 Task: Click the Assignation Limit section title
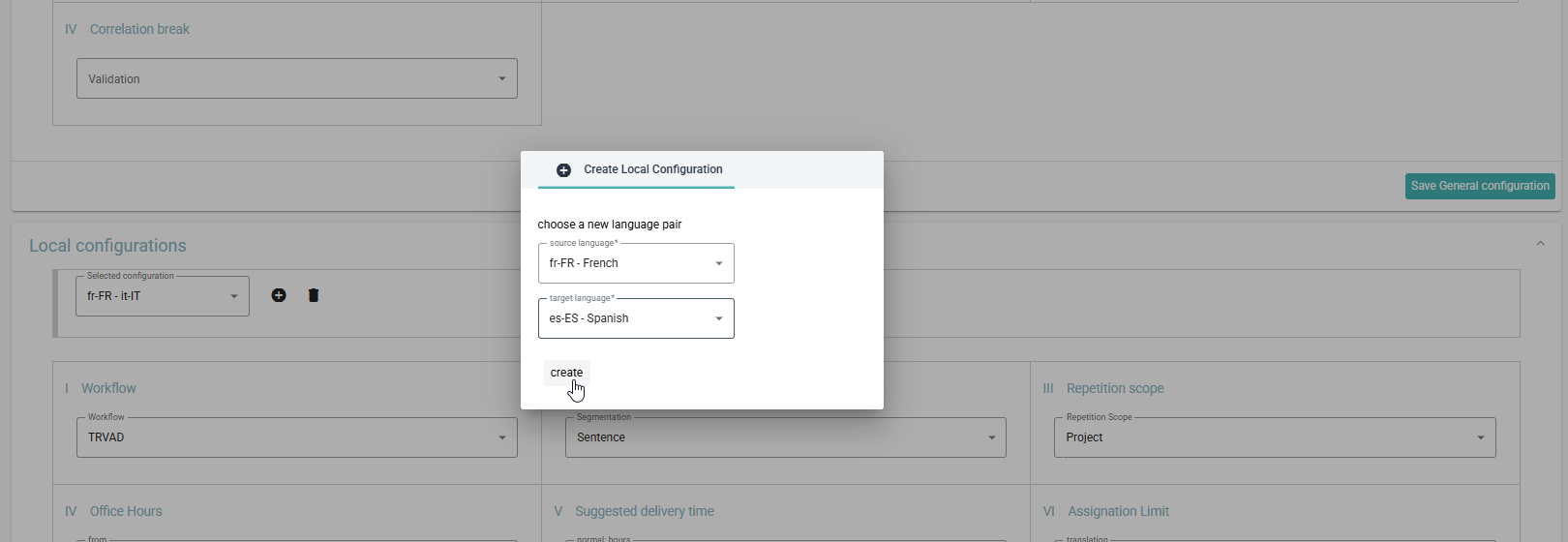[1118, 511]
